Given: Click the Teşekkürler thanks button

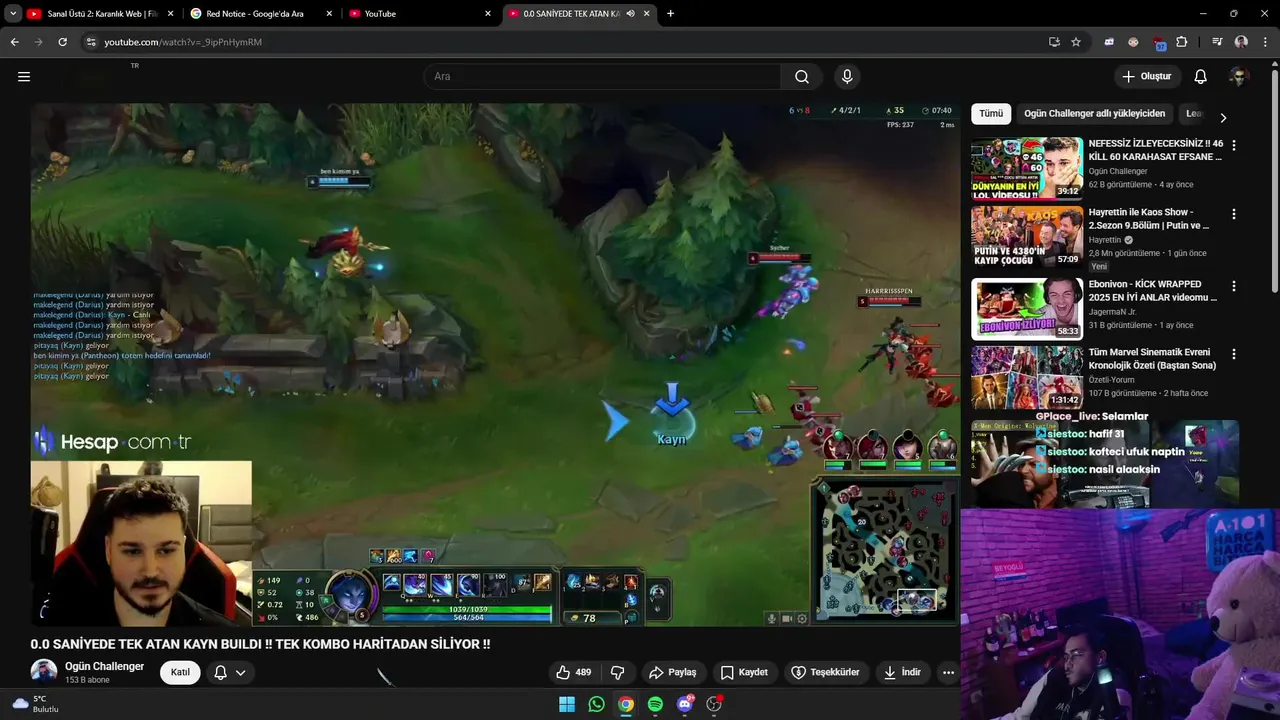Looking at the screenshot, I should click(x=826, y=672).
